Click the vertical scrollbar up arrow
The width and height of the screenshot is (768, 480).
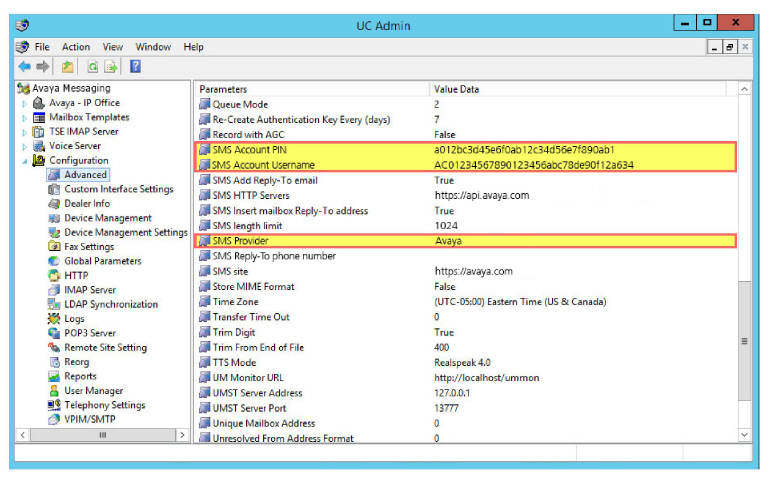tap(744, 89)
